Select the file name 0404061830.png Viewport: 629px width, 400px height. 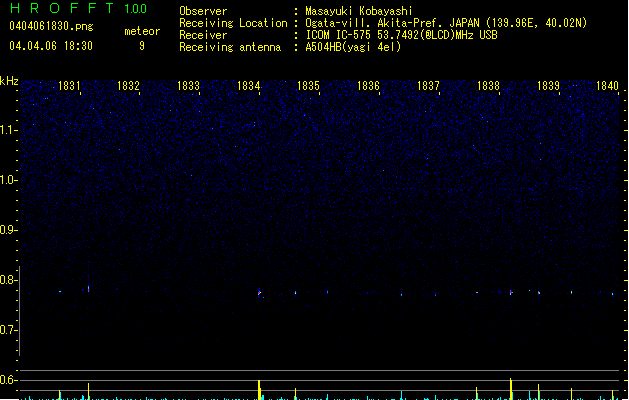[x=51, y=26]
